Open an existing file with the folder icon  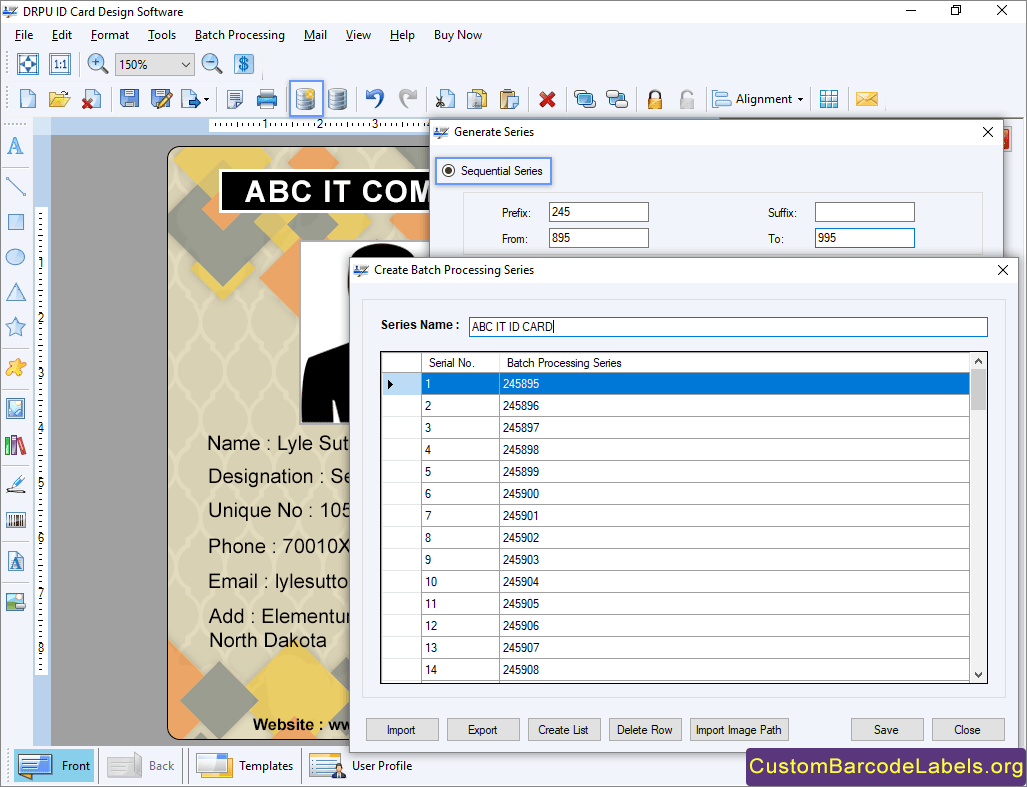click(59, 99)
